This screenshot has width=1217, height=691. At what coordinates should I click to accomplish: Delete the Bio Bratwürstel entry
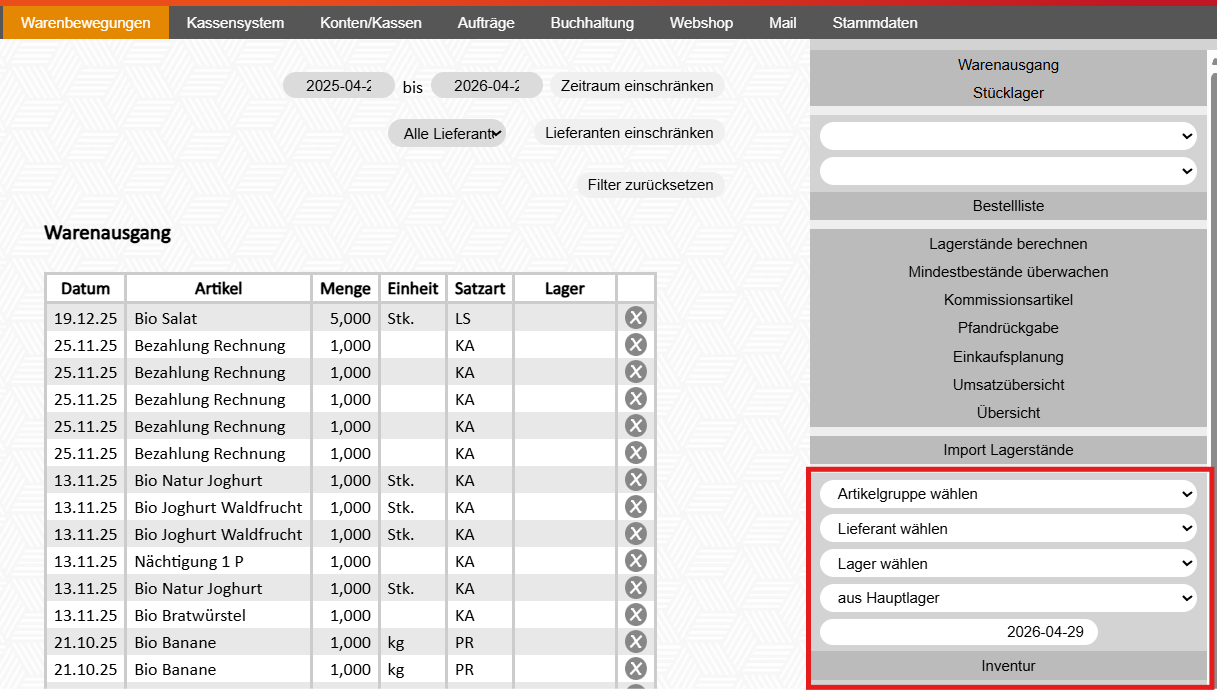coord(636,615)
